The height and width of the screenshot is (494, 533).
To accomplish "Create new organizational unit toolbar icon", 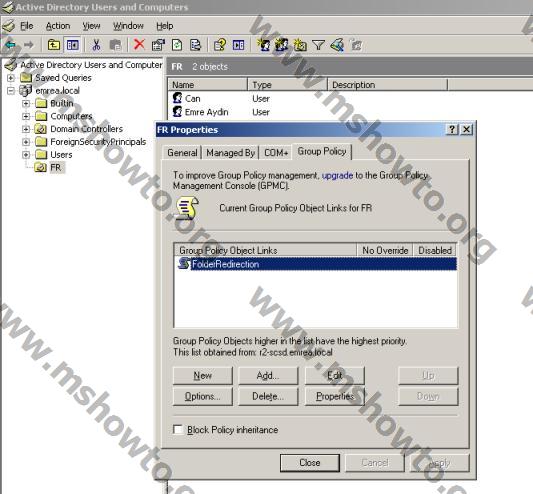I will pyautogui.click(x=300, y=45).
